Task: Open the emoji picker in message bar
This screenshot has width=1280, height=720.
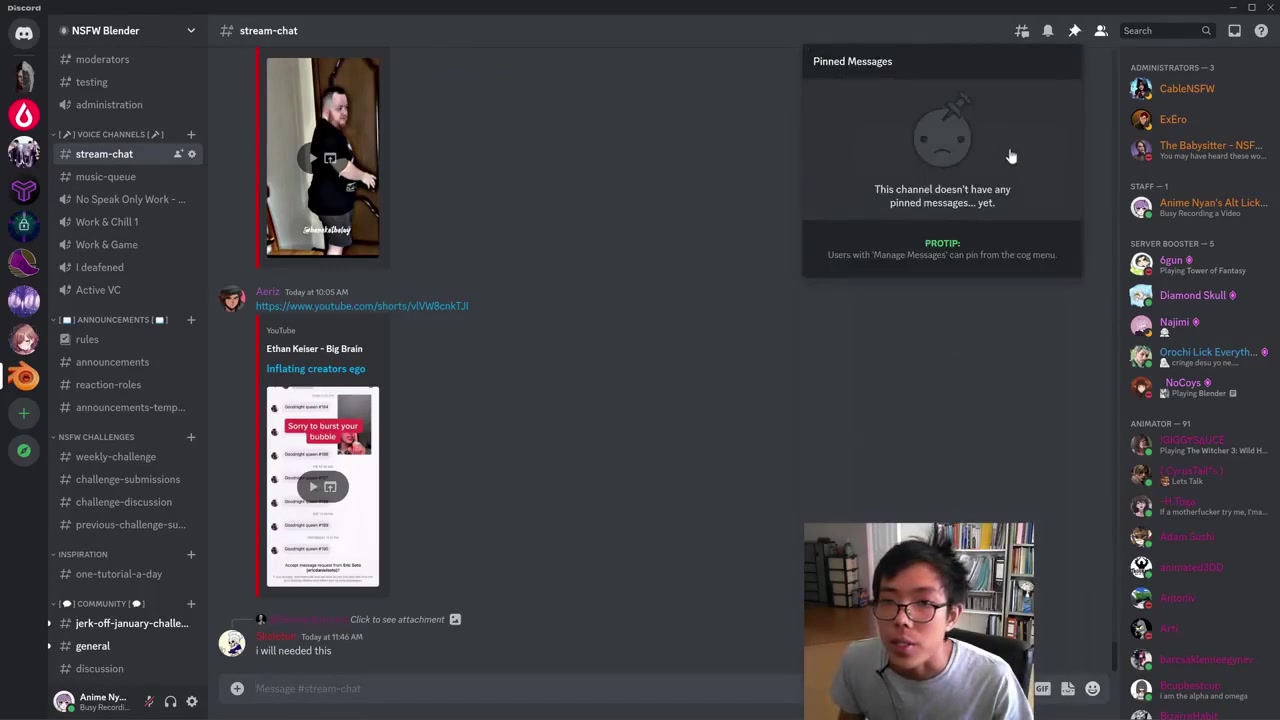Action: click(1092, 688)
